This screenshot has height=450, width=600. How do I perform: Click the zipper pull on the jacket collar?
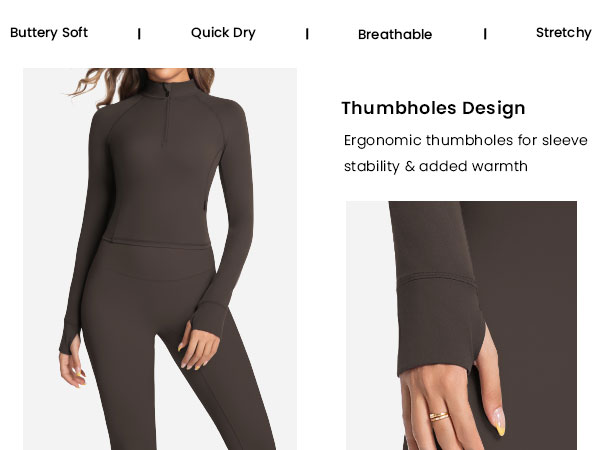coord(167,92)
